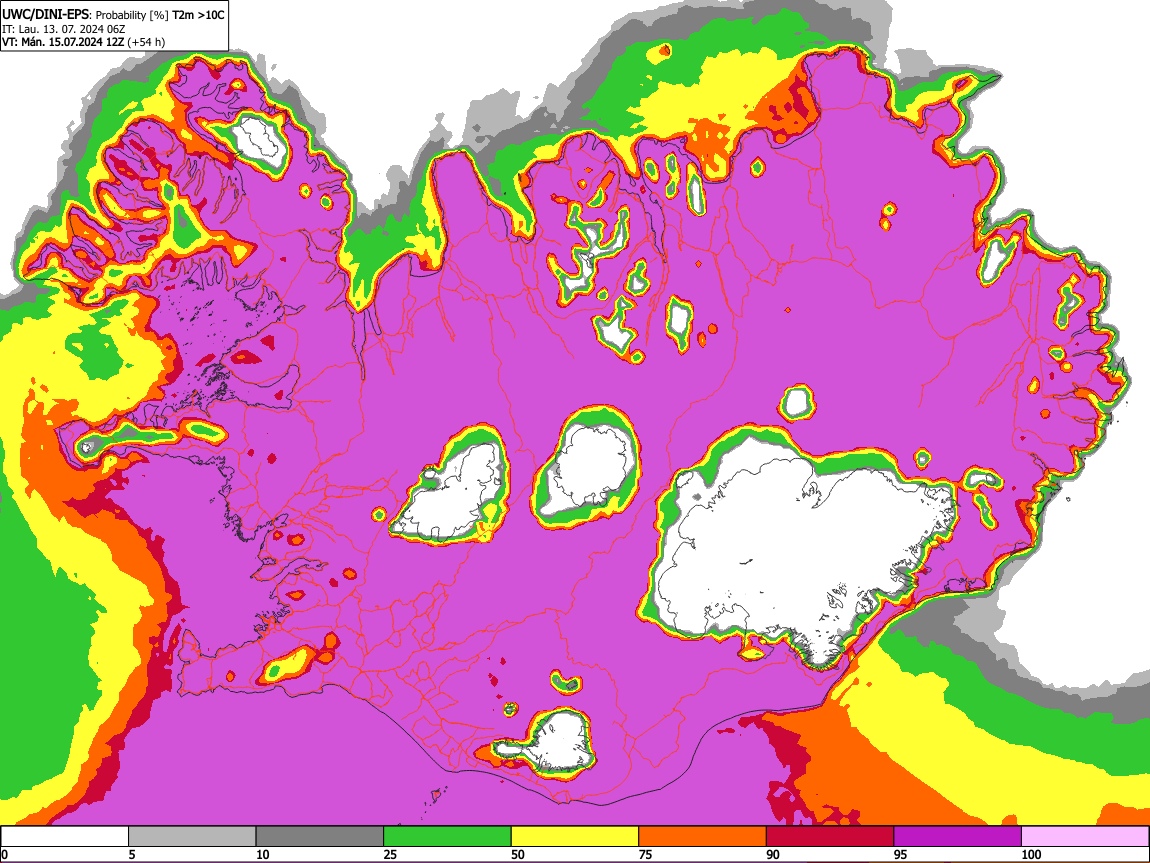
Task: Click the orange 75–90% legend swatch
Action: pyautogui.click(x=703, y=836)
